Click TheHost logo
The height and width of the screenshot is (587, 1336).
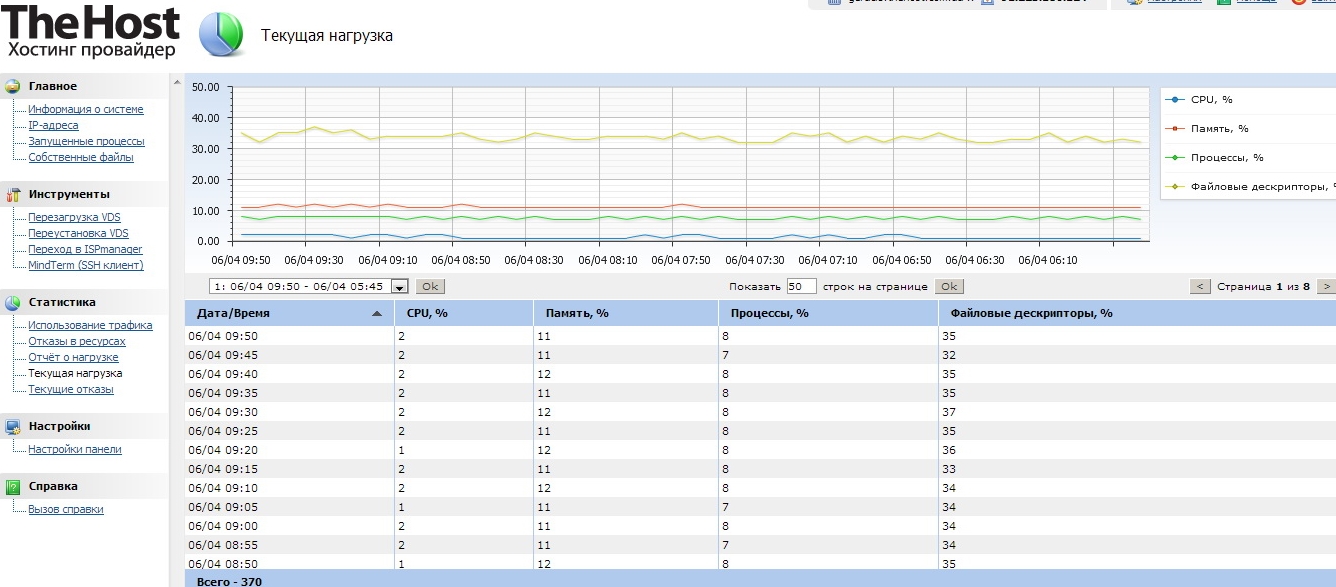92,32
